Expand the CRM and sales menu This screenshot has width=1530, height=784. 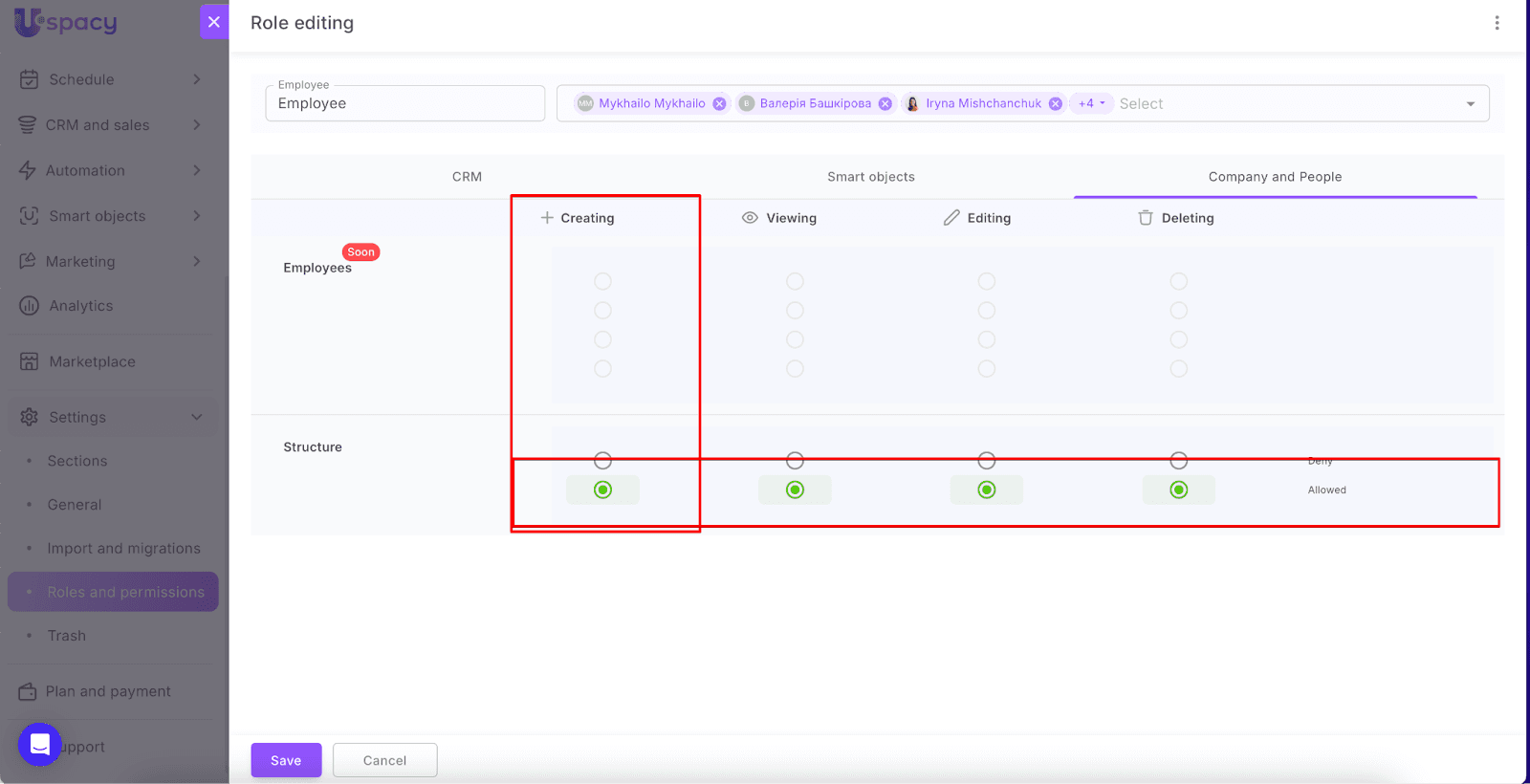point(196,125)
